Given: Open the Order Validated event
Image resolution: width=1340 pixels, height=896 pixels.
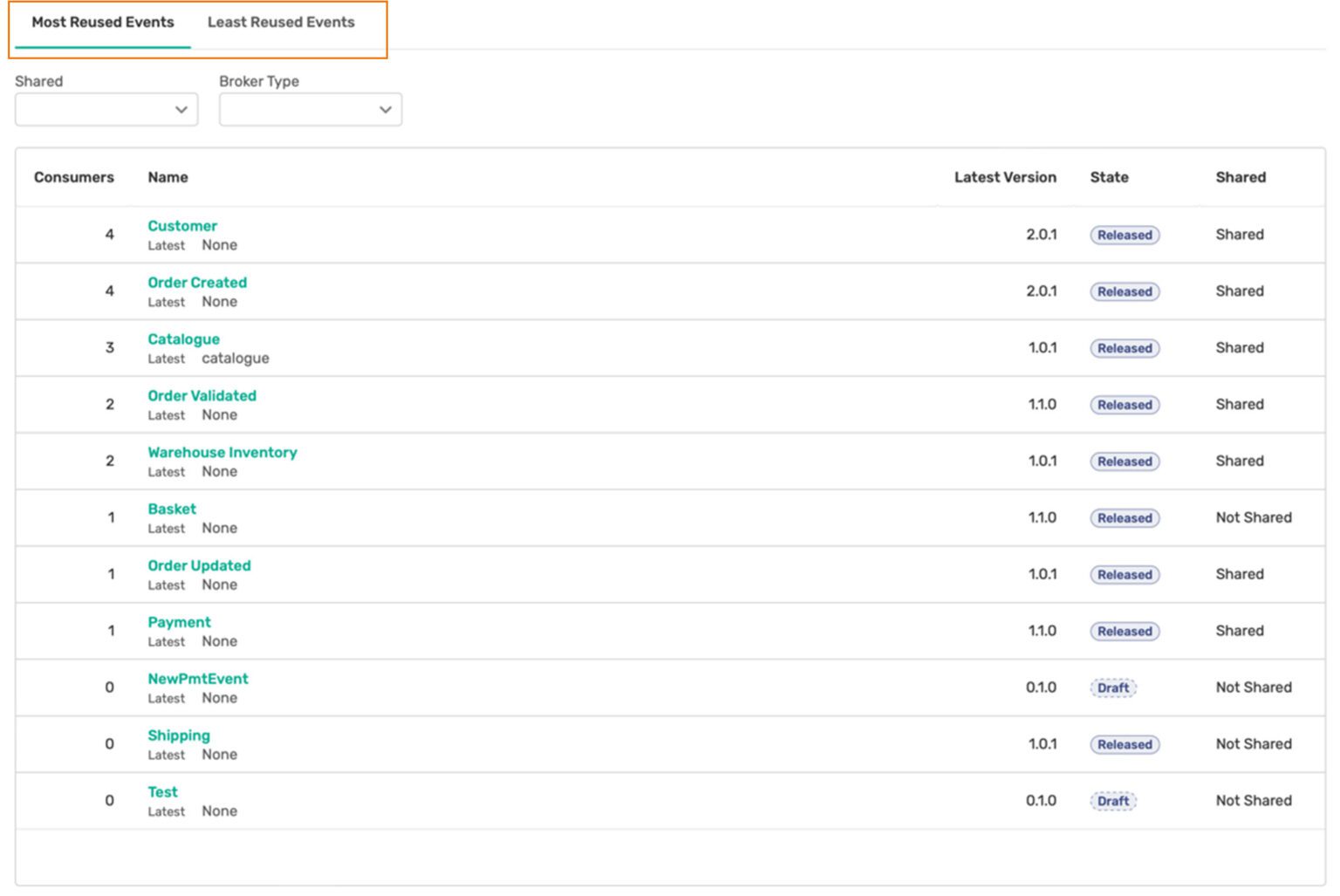Looking at the screenshot, I should pyautogui.click(x=202, y=396).
